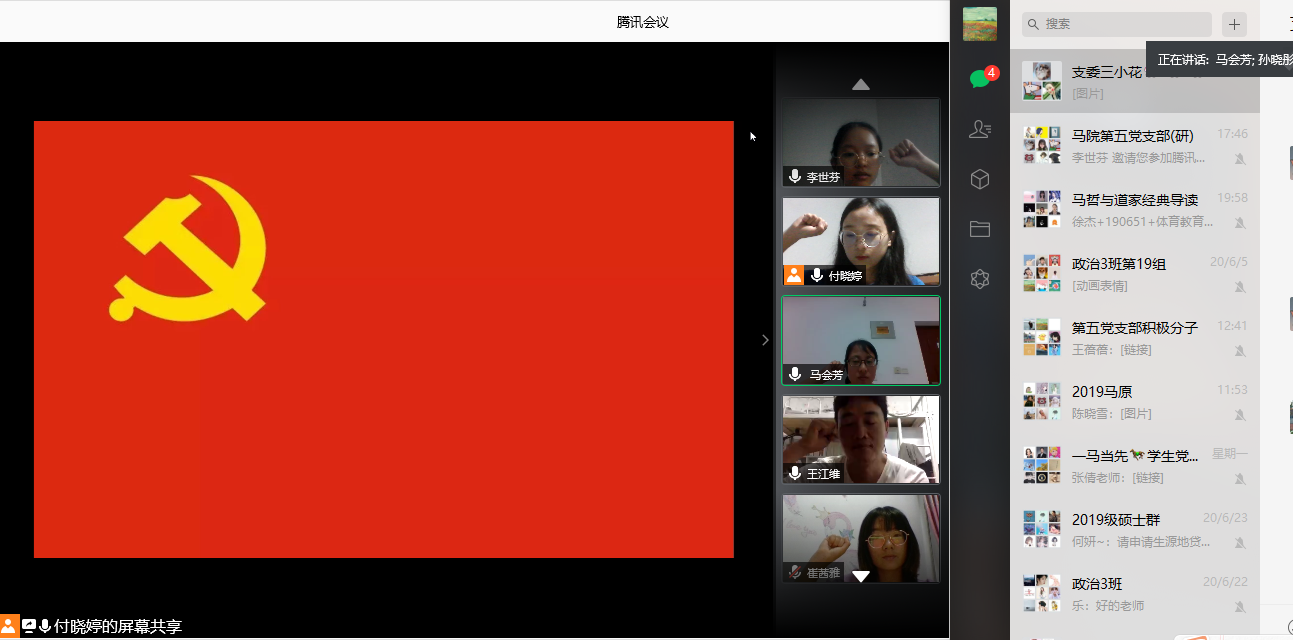Click the magnifier icon in WeChat search
Screen dimensions: 1293x640
(1033, 24)
